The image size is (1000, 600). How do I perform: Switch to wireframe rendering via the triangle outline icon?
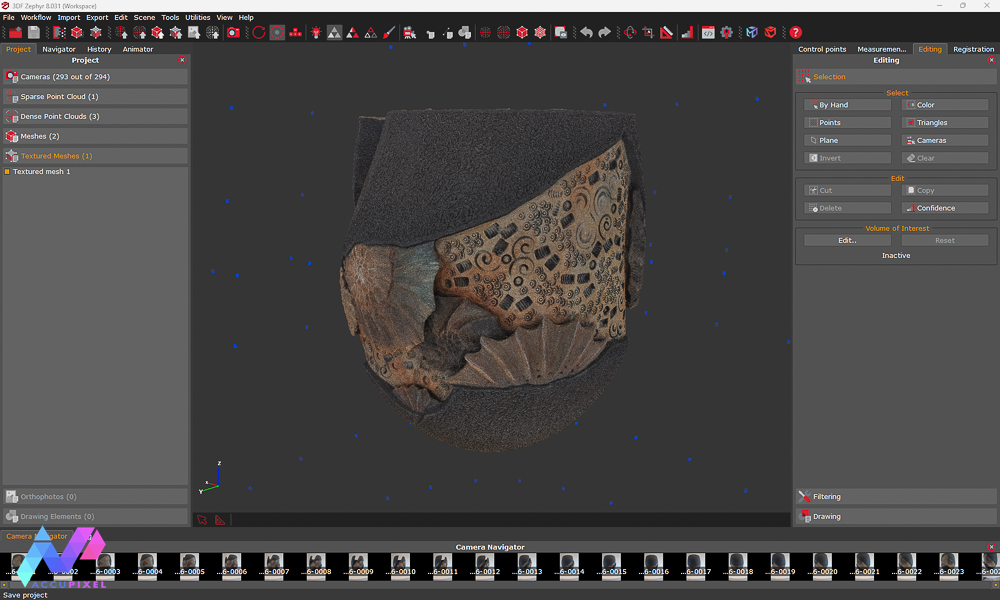tap(371, 31)
